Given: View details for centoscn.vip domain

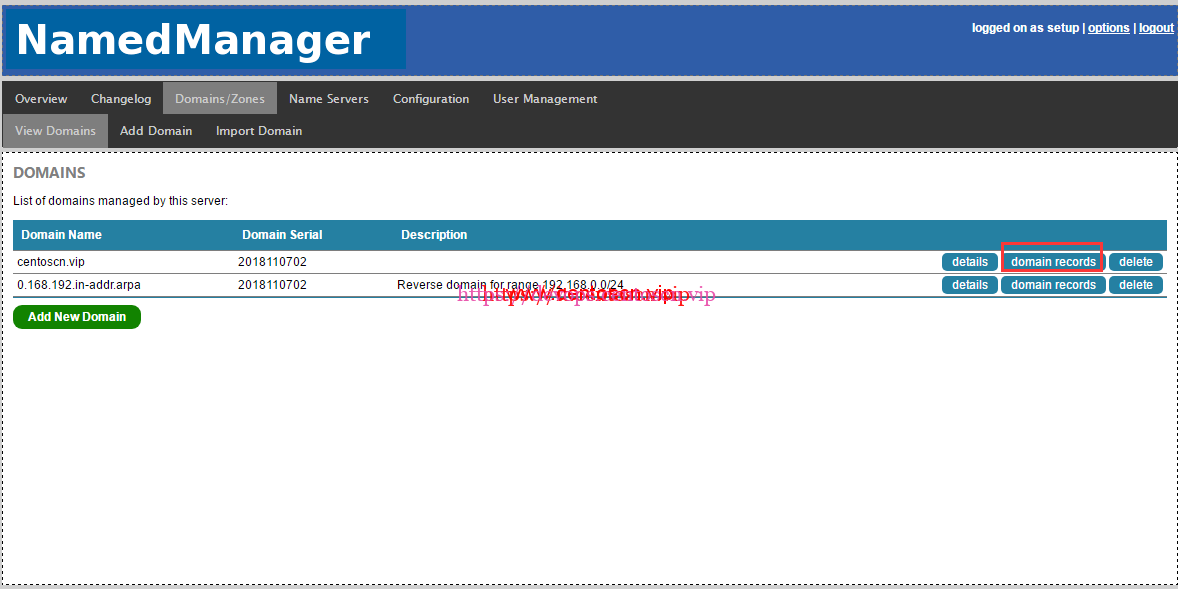Looking at the screenshot, I should 969,262.
